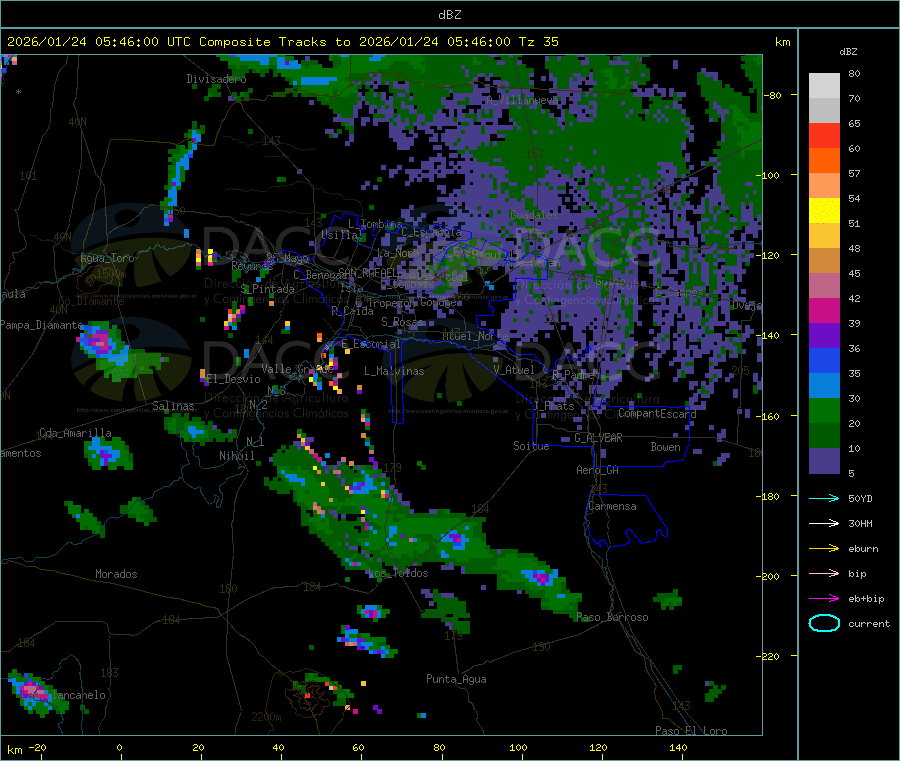Click the 'Atuel_Norte' place label
The height and width of the screenshot is (761, 900).
(x=475, y=336)
